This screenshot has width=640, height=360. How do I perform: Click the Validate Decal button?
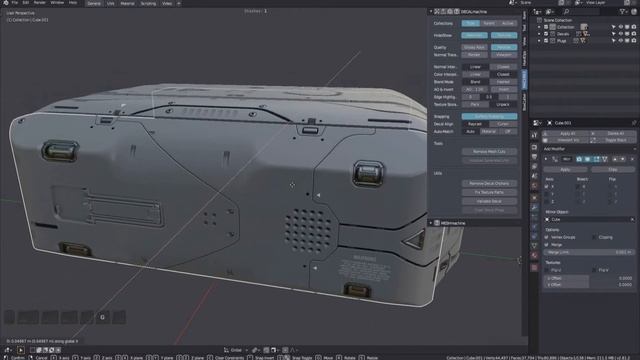489,201
